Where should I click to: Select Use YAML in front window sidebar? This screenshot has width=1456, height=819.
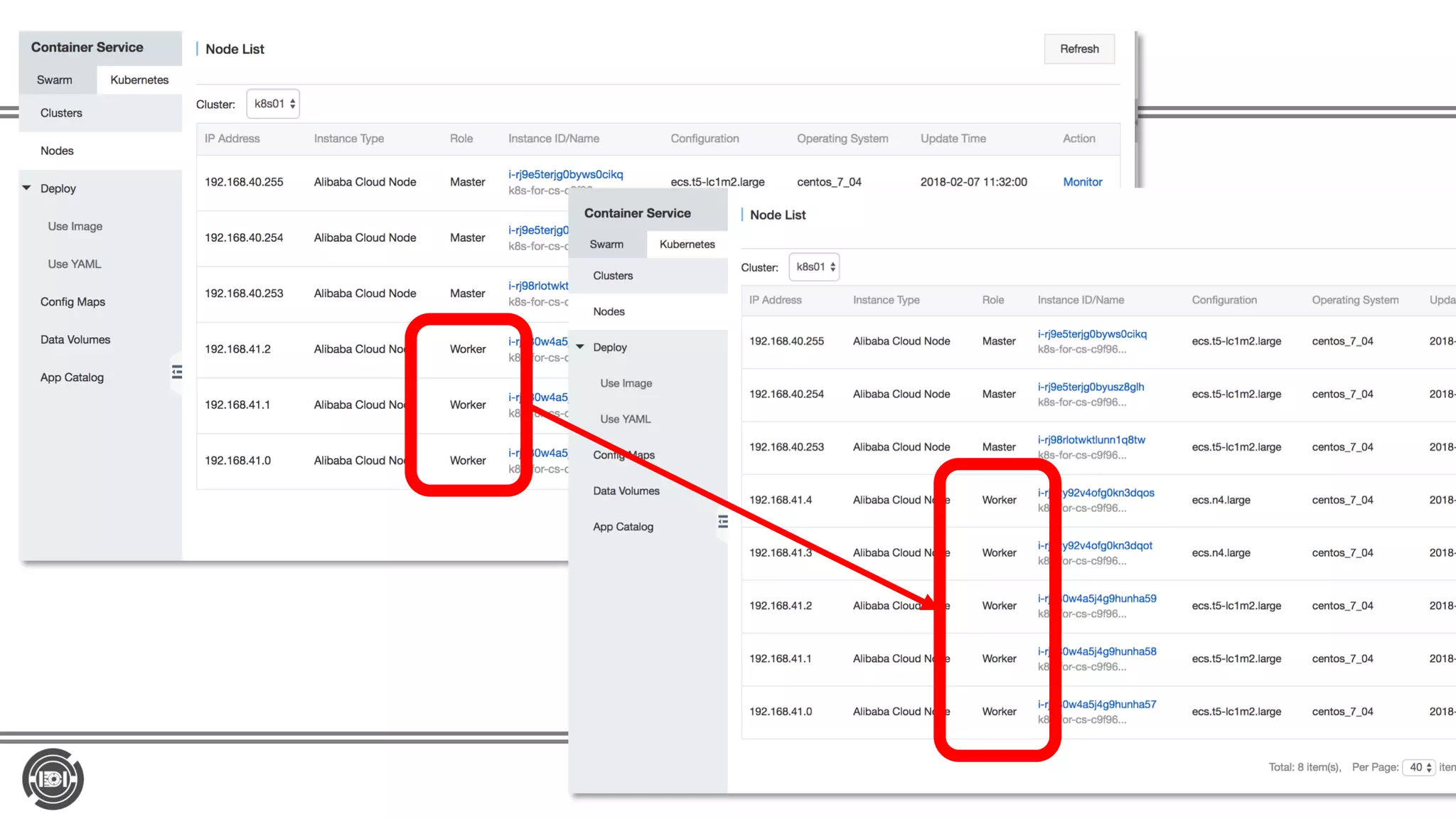tap(625, 419)
